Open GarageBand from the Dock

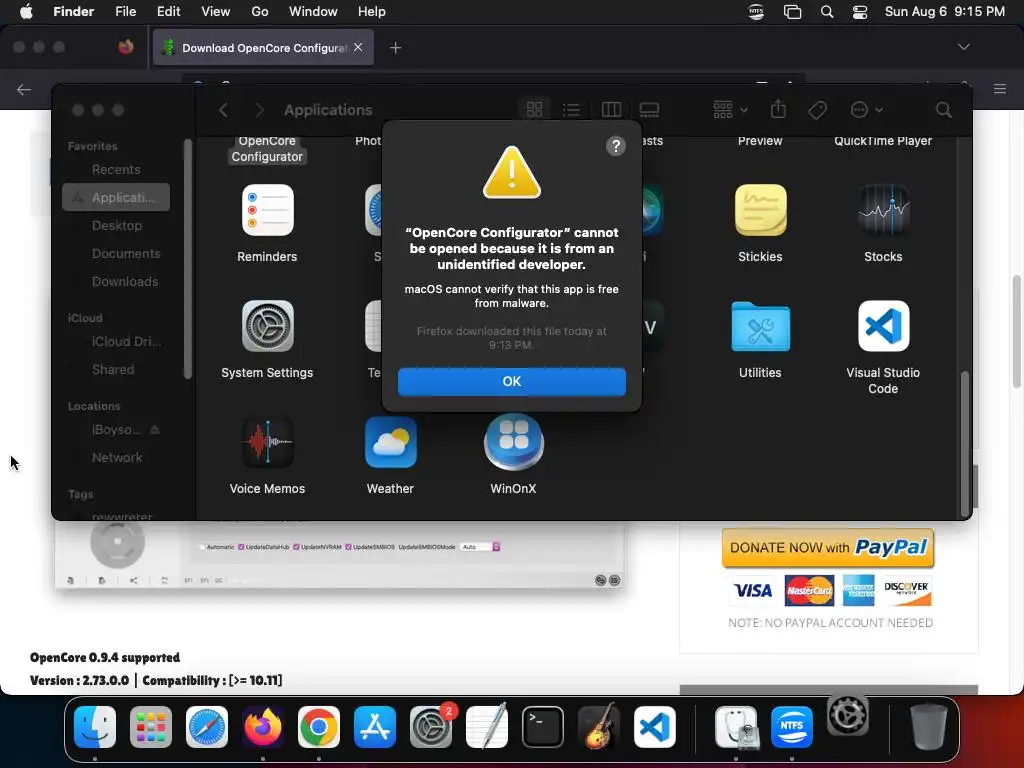(x=599, y=726)
